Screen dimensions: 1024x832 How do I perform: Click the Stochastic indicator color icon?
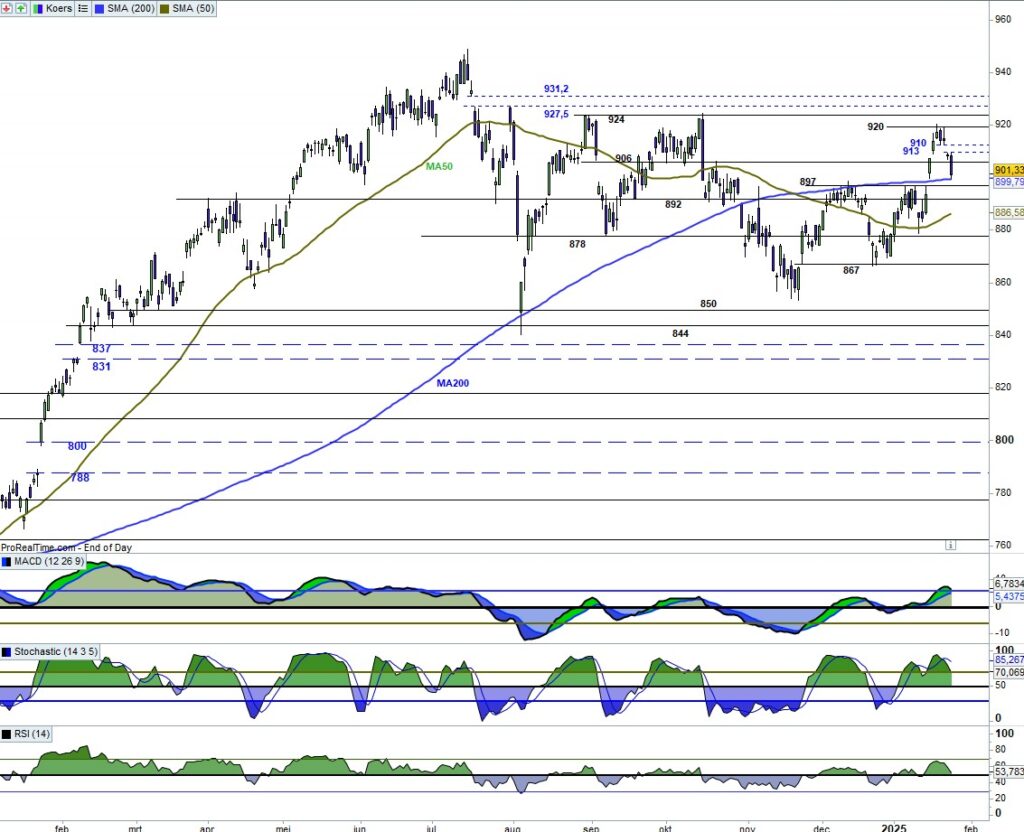pyautogui.click(x=7, y=652)
